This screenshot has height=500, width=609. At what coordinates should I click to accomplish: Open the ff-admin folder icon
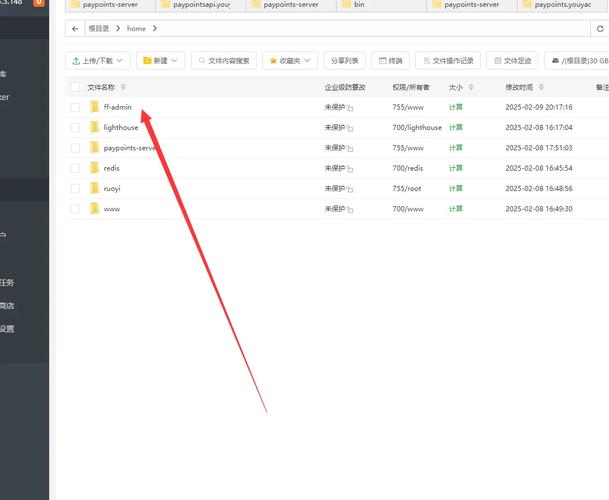(x=94, y=107)
